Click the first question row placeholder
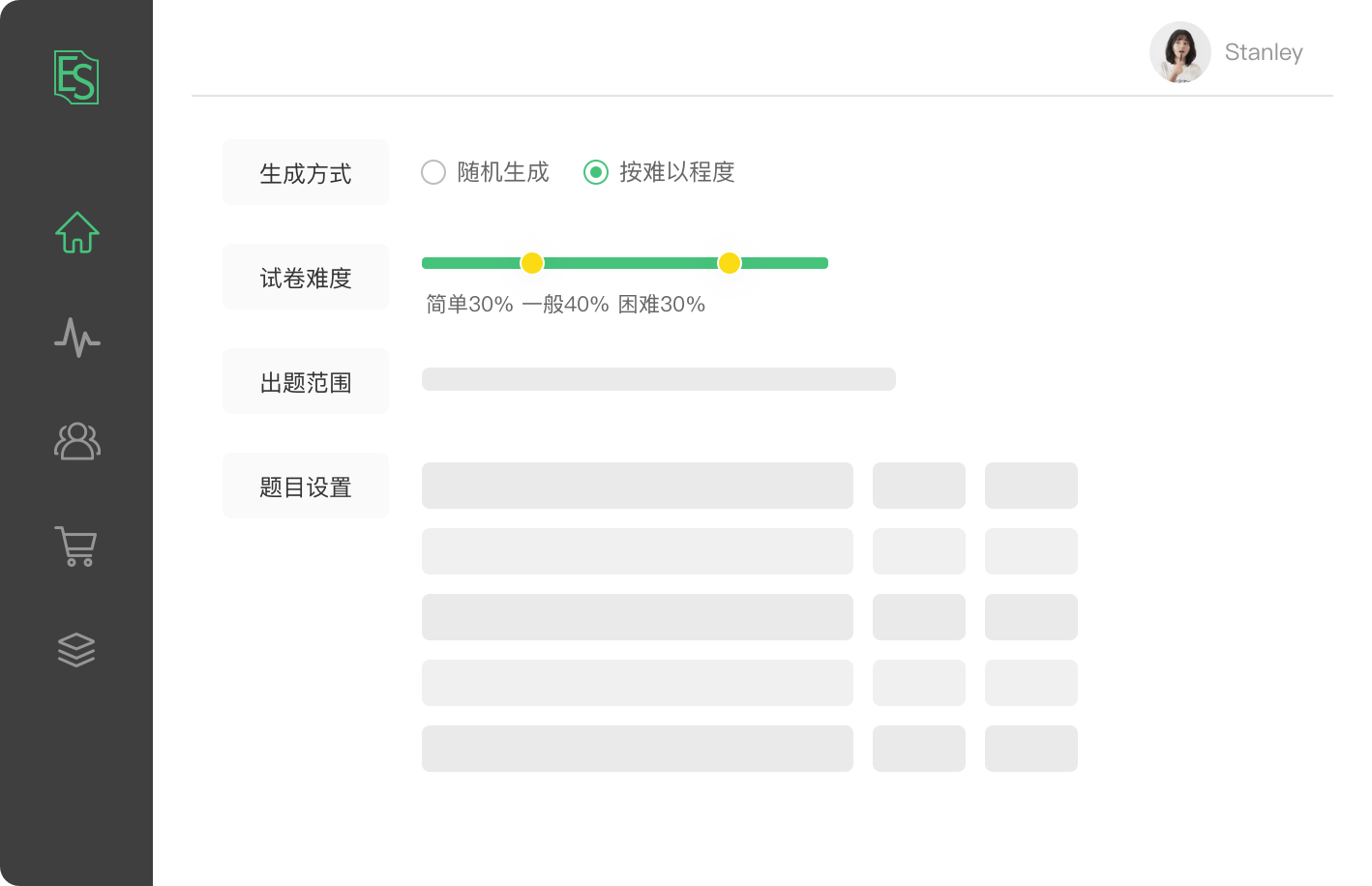The width and height of the screenshot is (1372, 886). pyautogui.click(x=637, y=486)
